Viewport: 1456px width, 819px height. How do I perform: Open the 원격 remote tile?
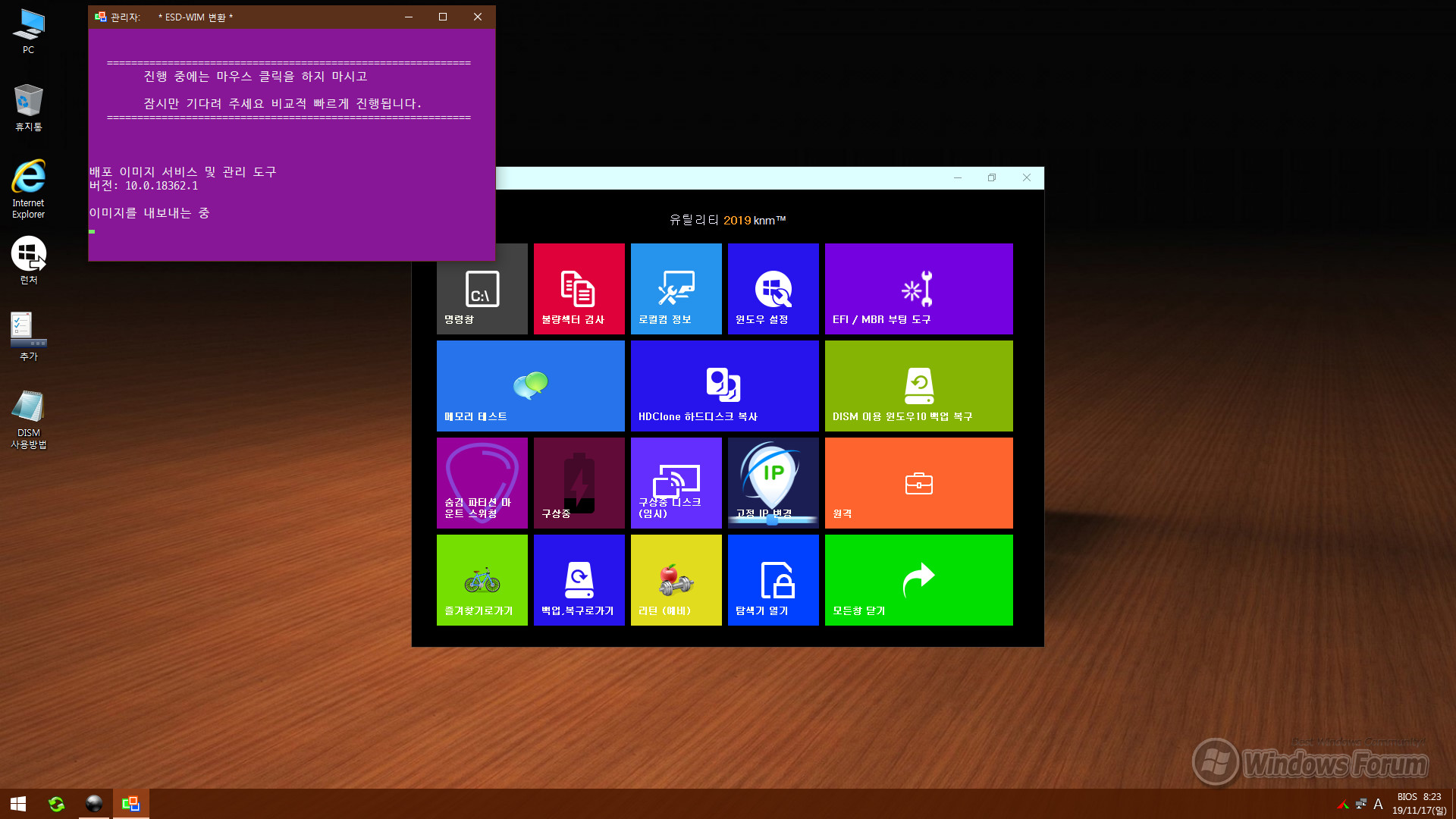point(918,483)
